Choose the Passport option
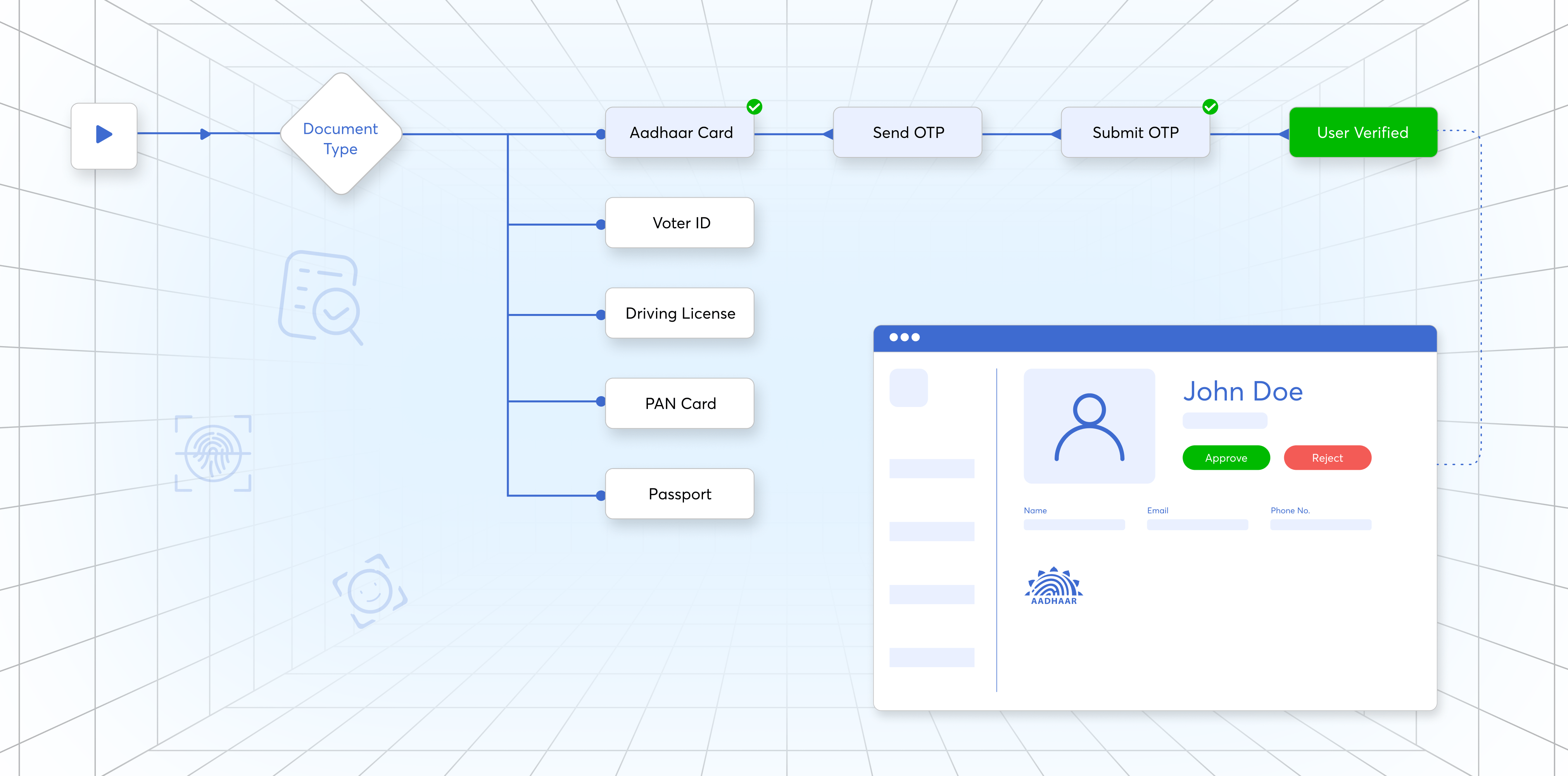The image size is (1568, 776). point(680,493)
